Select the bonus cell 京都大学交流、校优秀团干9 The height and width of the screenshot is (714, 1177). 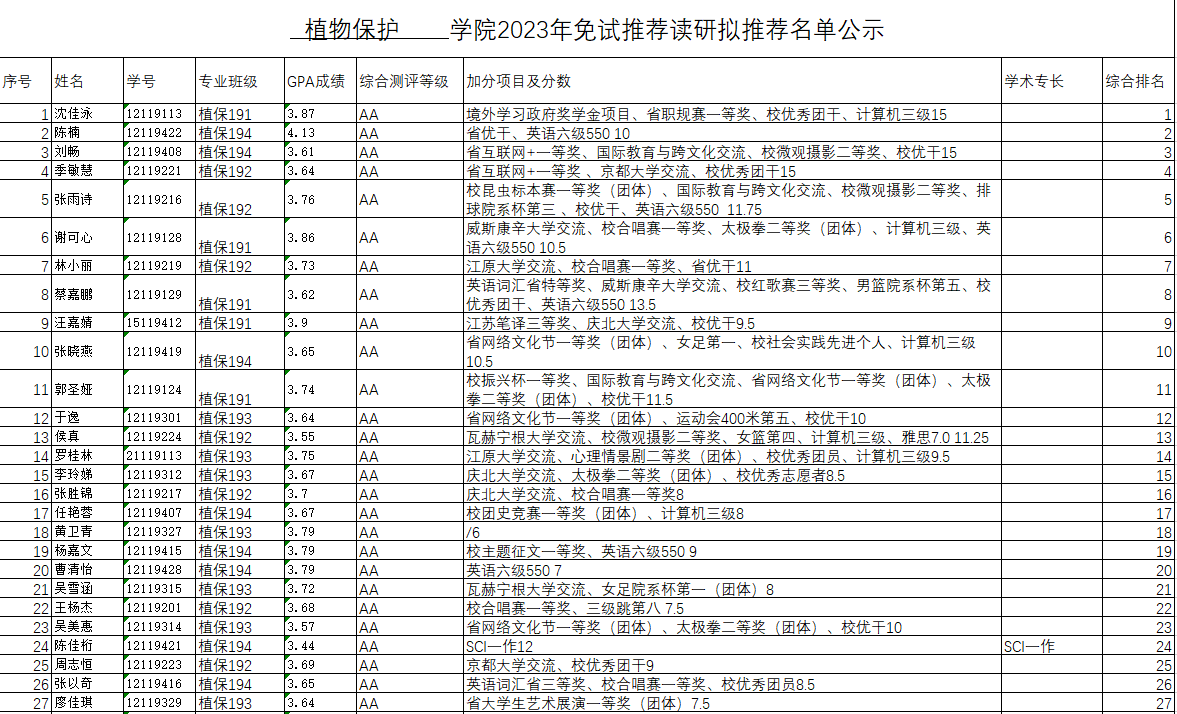(x=732, y=666)
